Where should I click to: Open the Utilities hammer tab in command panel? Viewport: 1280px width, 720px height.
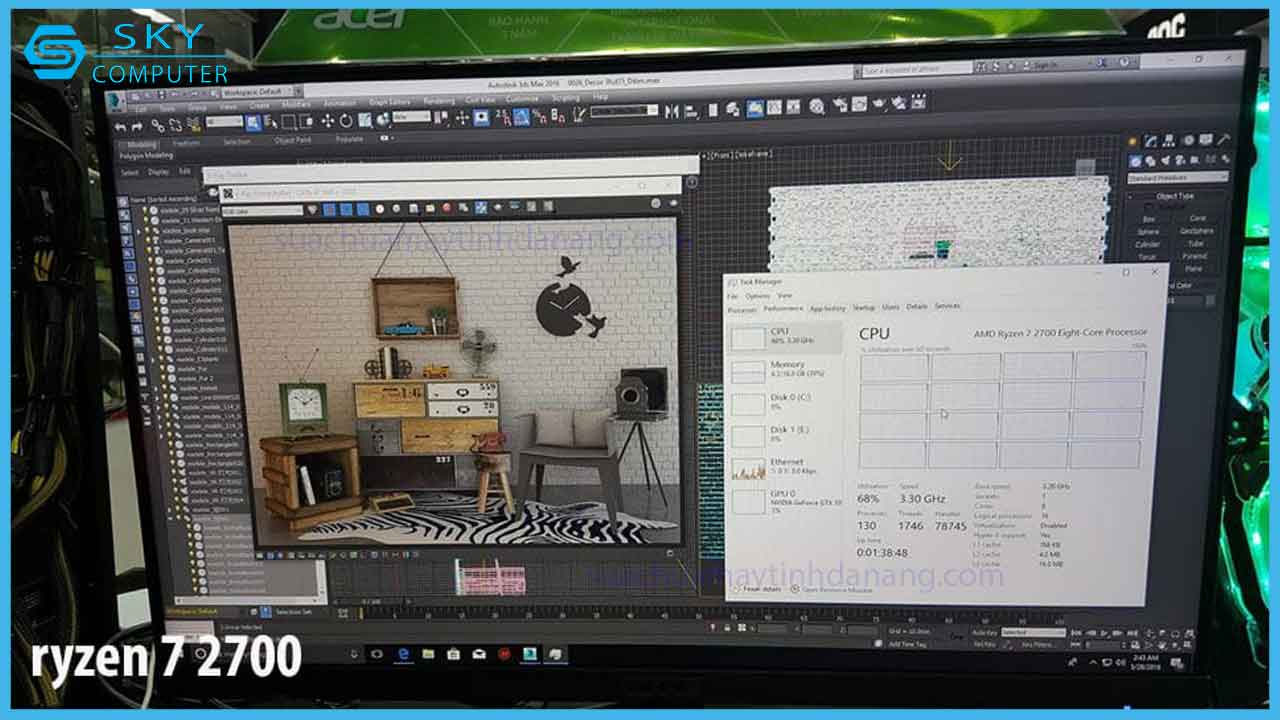1224,139
